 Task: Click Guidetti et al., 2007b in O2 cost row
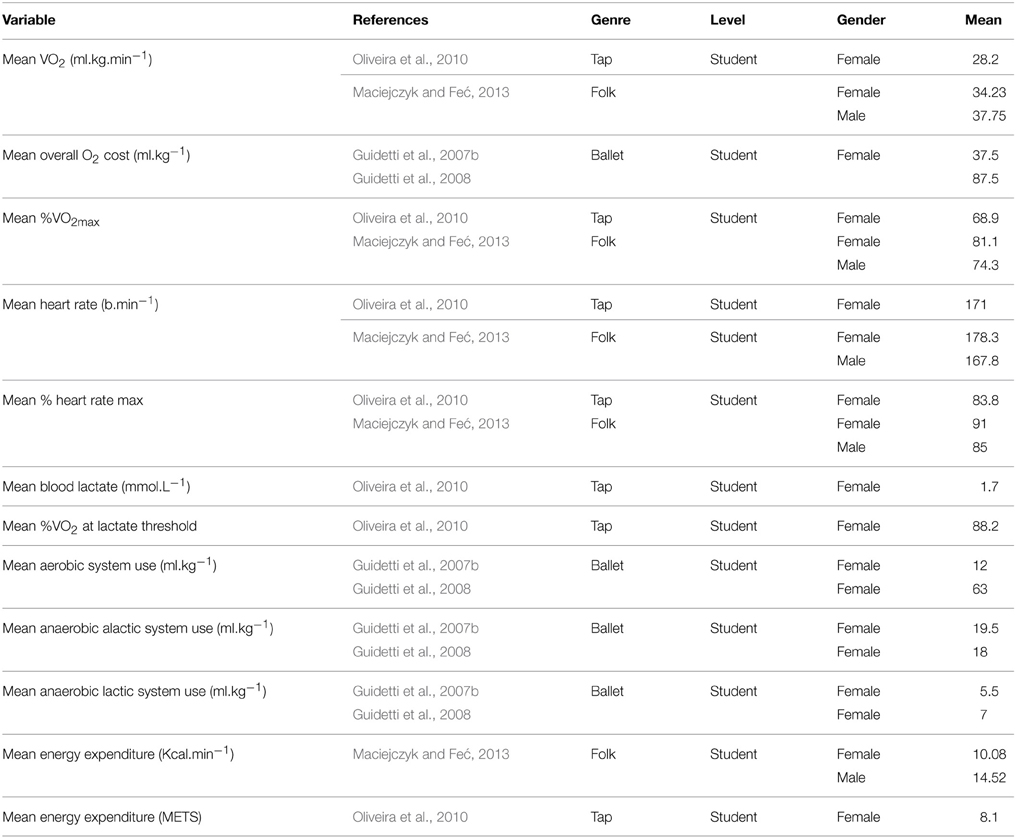415,155
